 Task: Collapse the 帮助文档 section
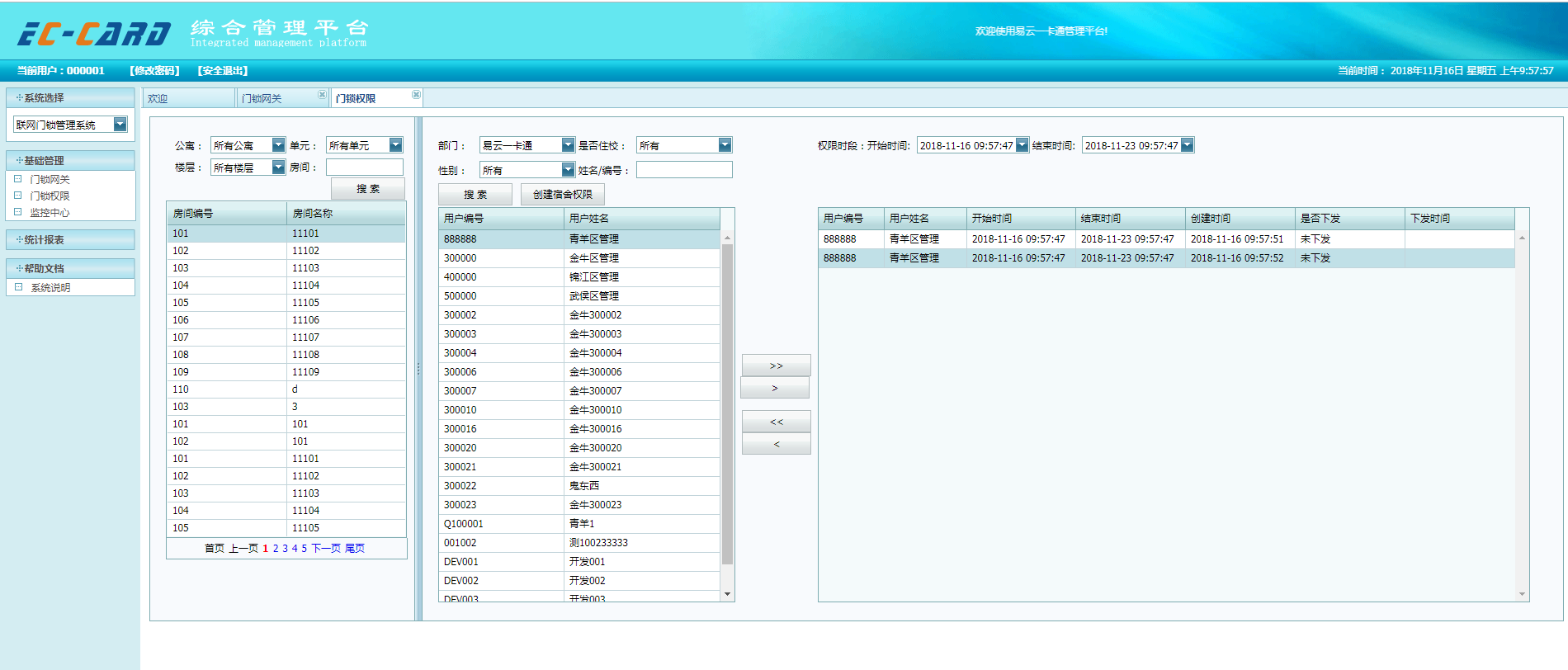[70, 268]
